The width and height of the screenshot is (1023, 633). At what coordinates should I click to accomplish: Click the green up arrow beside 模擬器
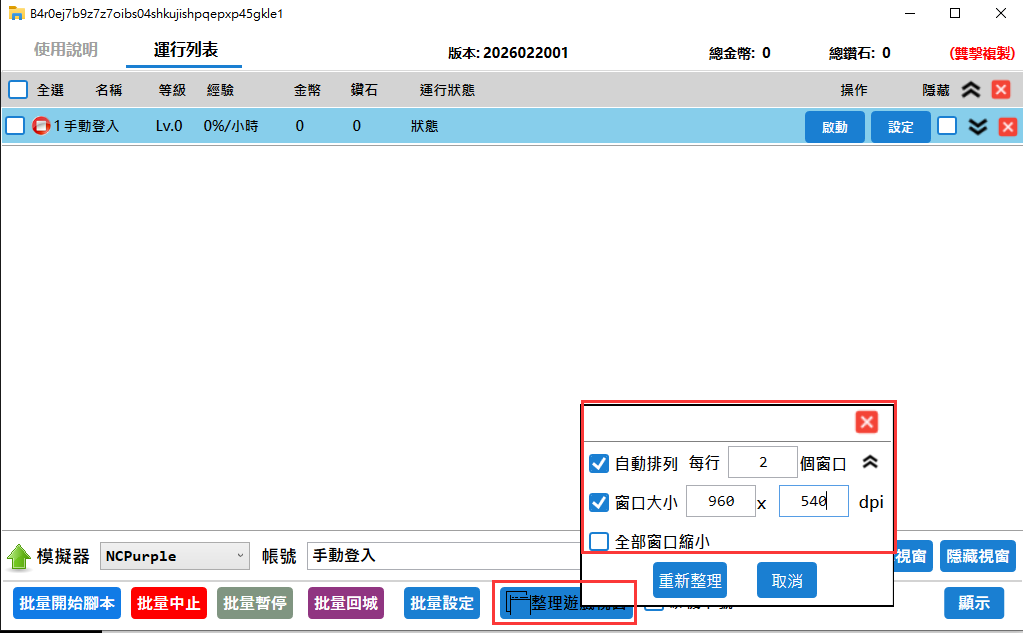point(19,557)
